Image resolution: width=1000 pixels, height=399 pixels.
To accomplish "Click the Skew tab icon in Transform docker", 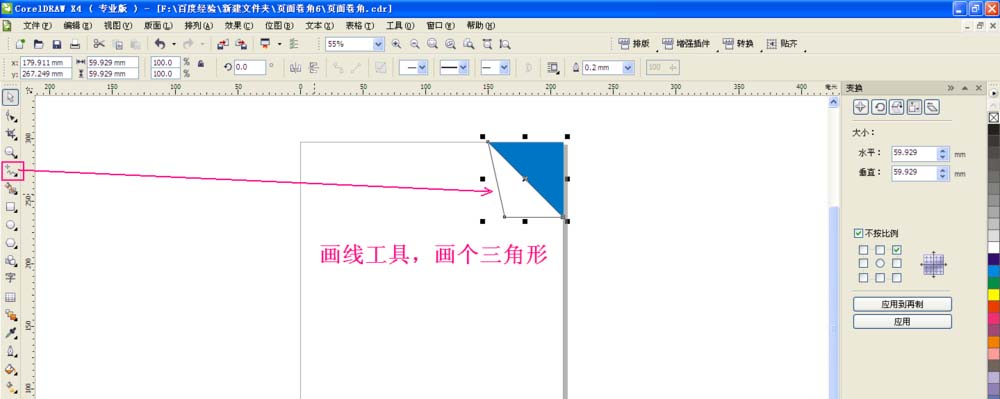I will tap(932, 107).
